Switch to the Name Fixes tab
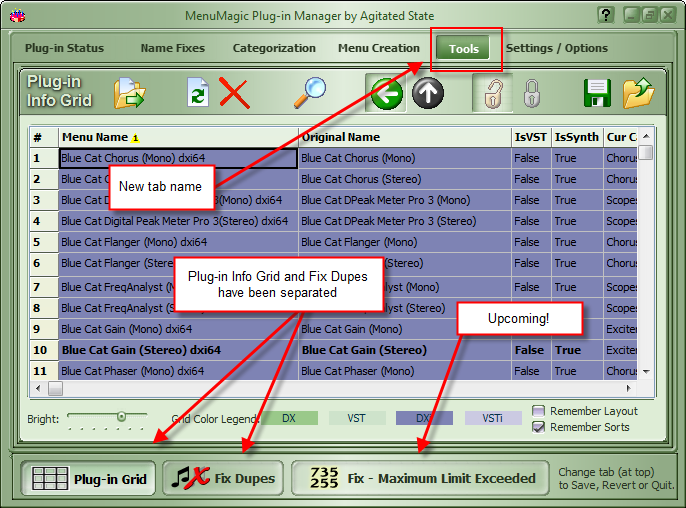686x508 pixels. pyautogui.click(x=172, y=48)
